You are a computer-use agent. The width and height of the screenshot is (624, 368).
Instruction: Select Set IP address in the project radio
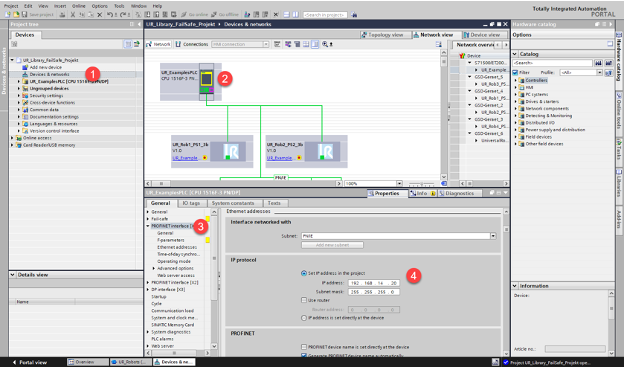click(x=304, y=273)
